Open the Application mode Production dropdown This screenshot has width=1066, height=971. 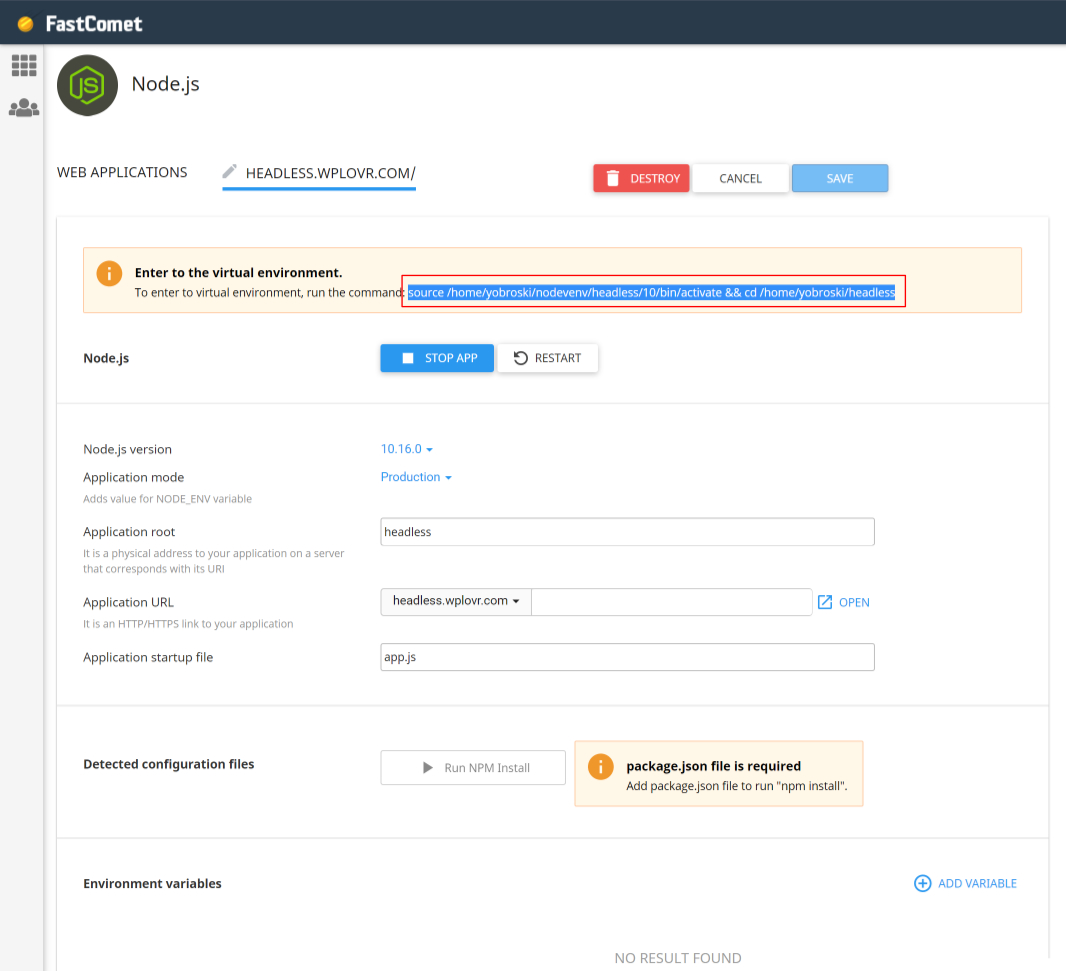point(416,477)
